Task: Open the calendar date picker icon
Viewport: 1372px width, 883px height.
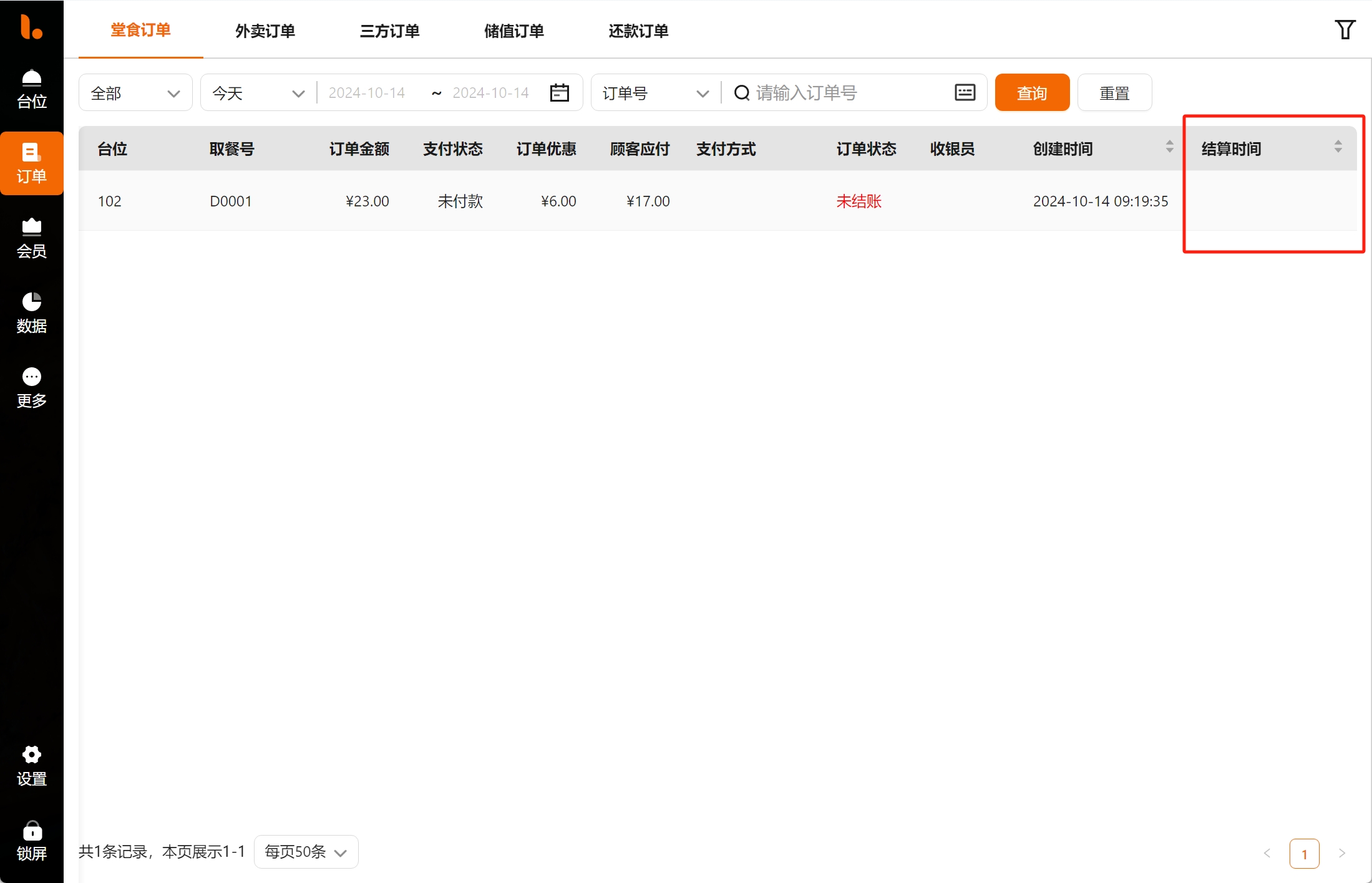Action: click(x=560, y=93)
